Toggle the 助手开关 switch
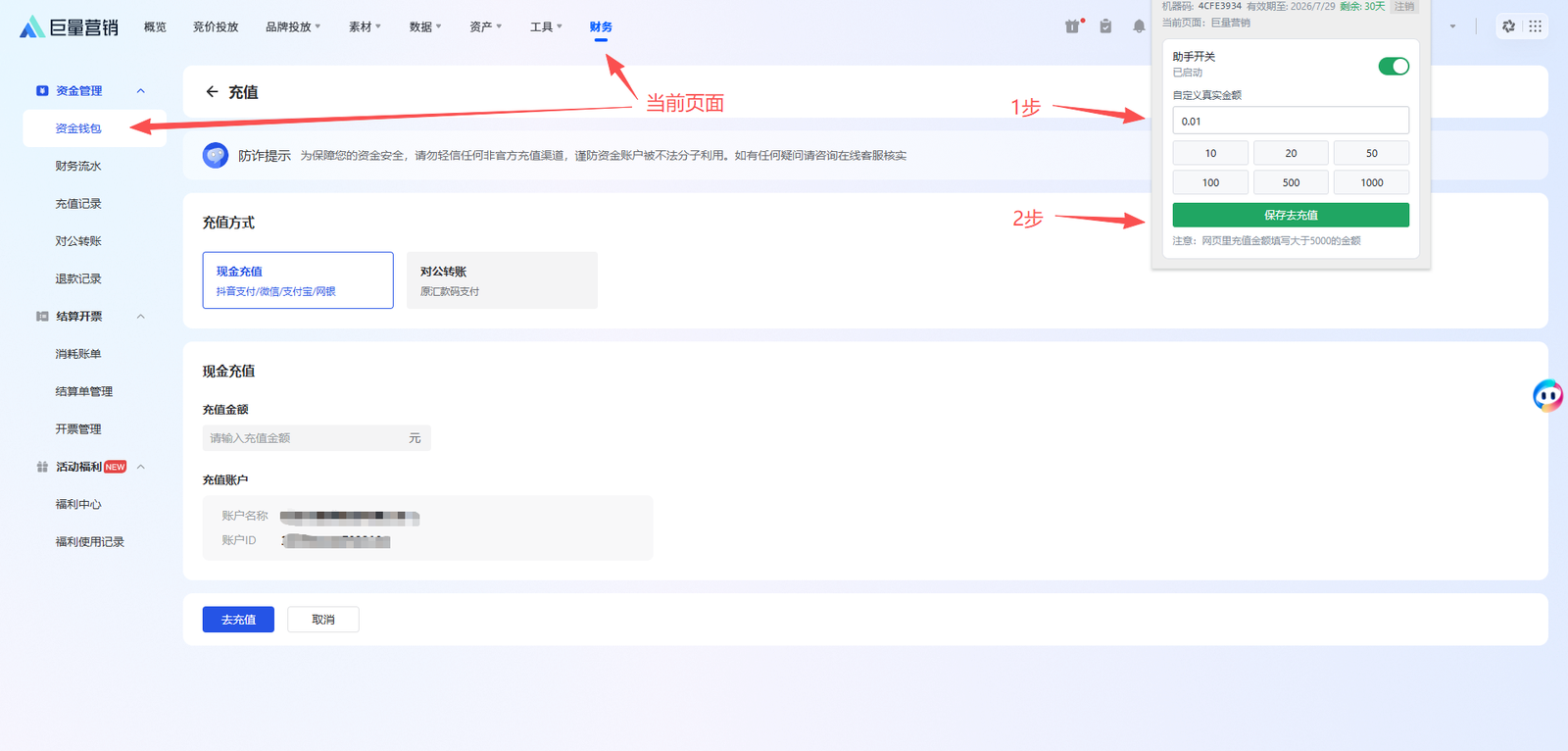Screen dimensions: 1568x751 pyautogui.click(x=1394, y=66)
